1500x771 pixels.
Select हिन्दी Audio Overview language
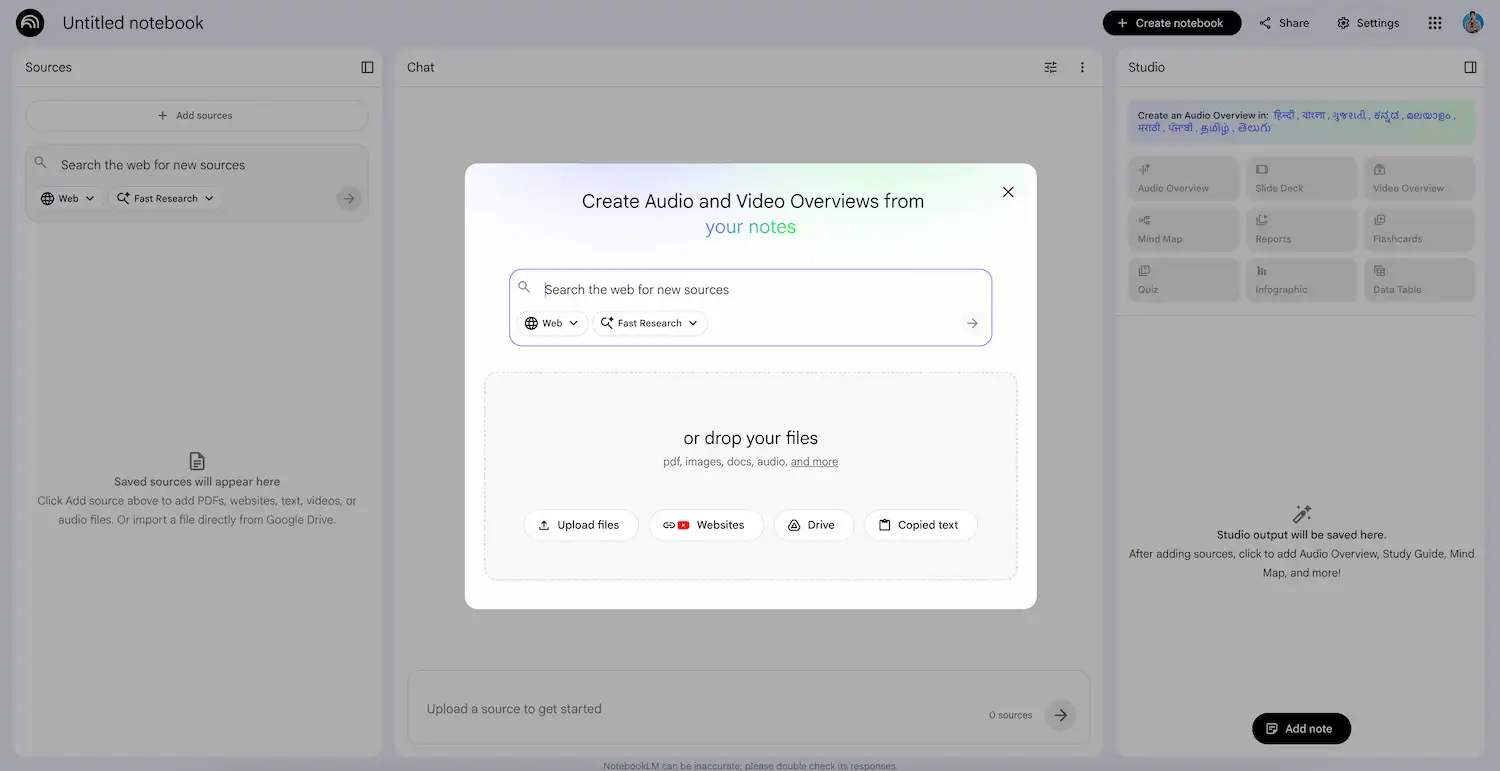point(1284,115)
